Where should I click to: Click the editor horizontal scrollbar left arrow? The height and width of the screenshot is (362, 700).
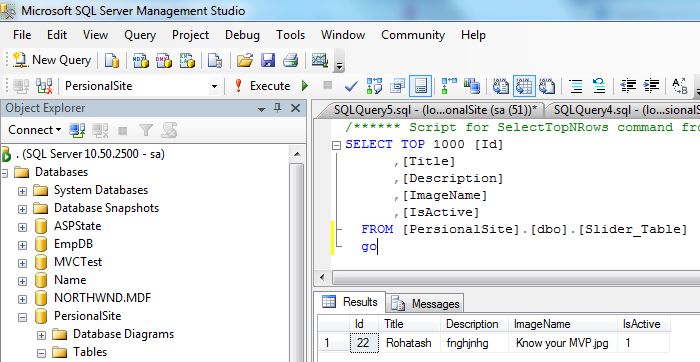coord(322,278)
